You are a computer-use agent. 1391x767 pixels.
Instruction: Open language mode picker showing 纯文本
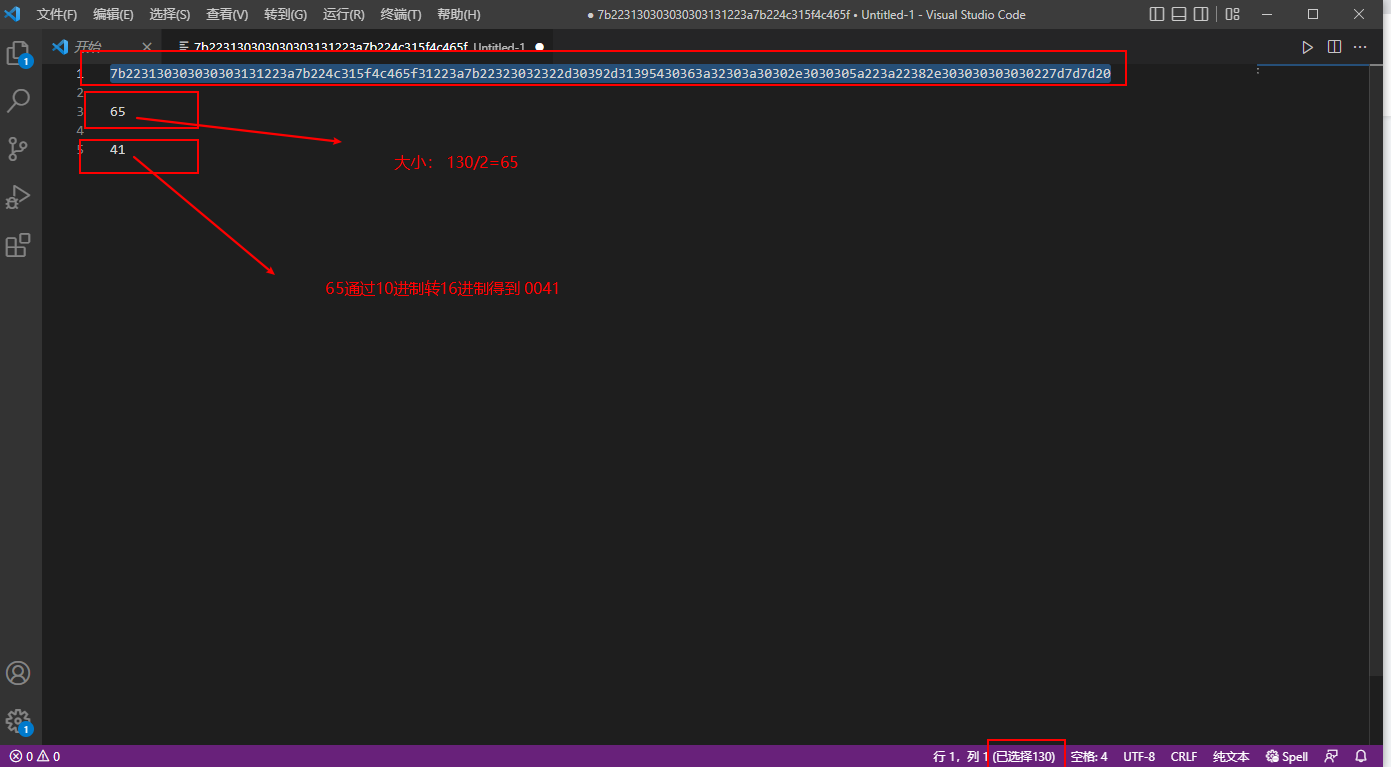(x=1232, y=756)
